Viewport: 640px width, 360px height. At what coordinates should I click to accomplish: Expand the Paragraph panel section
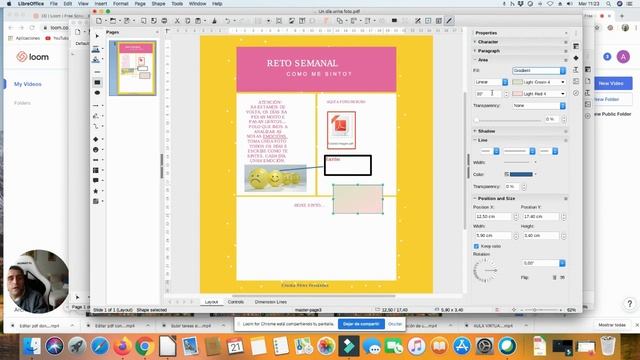[x=488, y=51]
